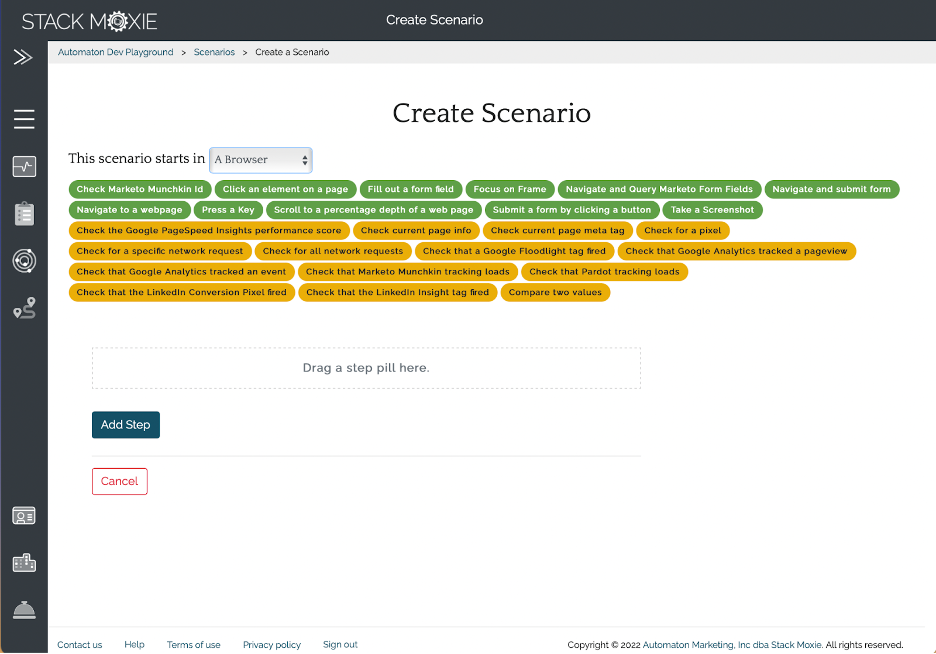The width and height of the screenshot is (936, 654).
Task: Open the 'A Browser' scenario start dropdown
Action: click(x=260, y=160)
